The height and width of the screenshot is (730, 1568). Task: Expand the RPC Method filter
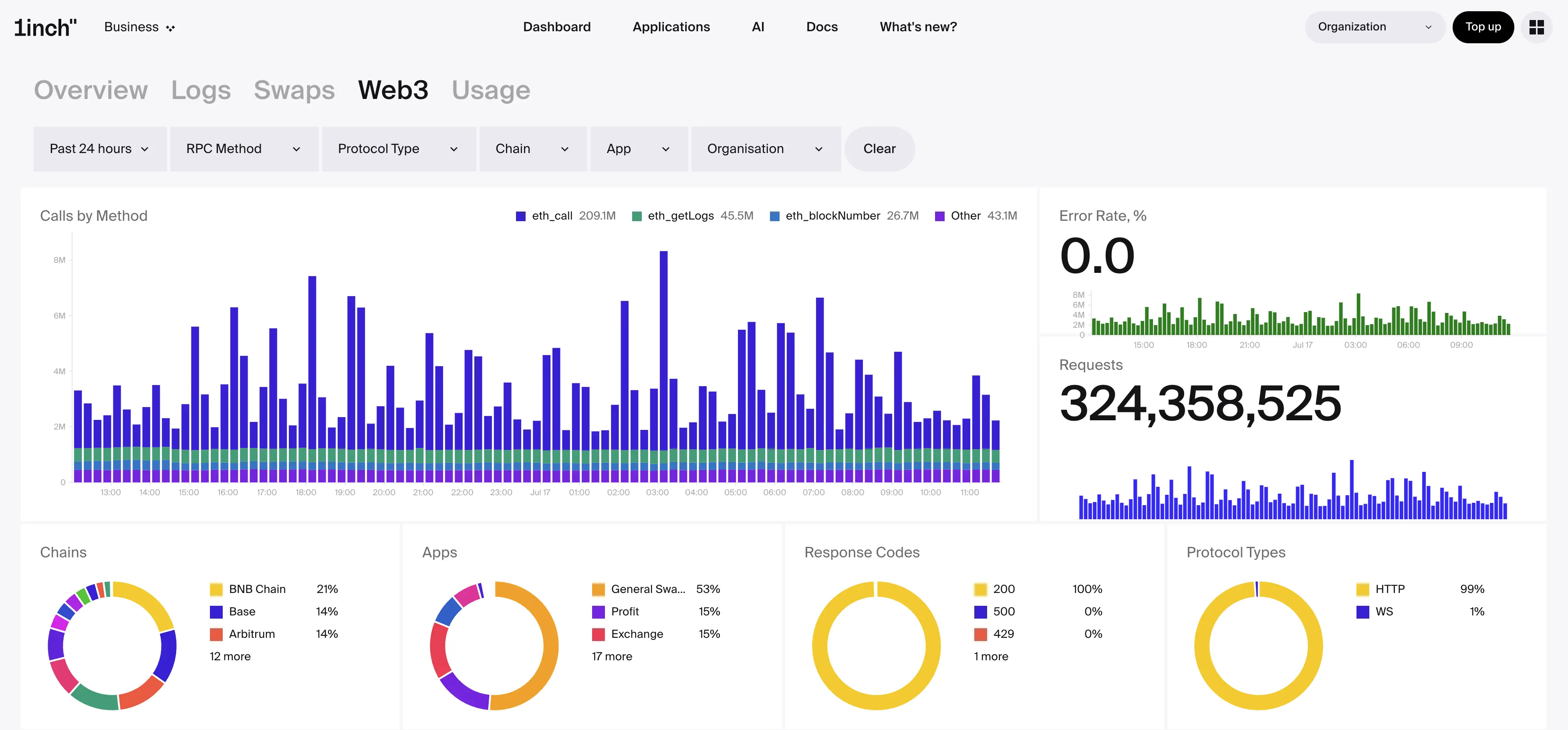[244, 149]
